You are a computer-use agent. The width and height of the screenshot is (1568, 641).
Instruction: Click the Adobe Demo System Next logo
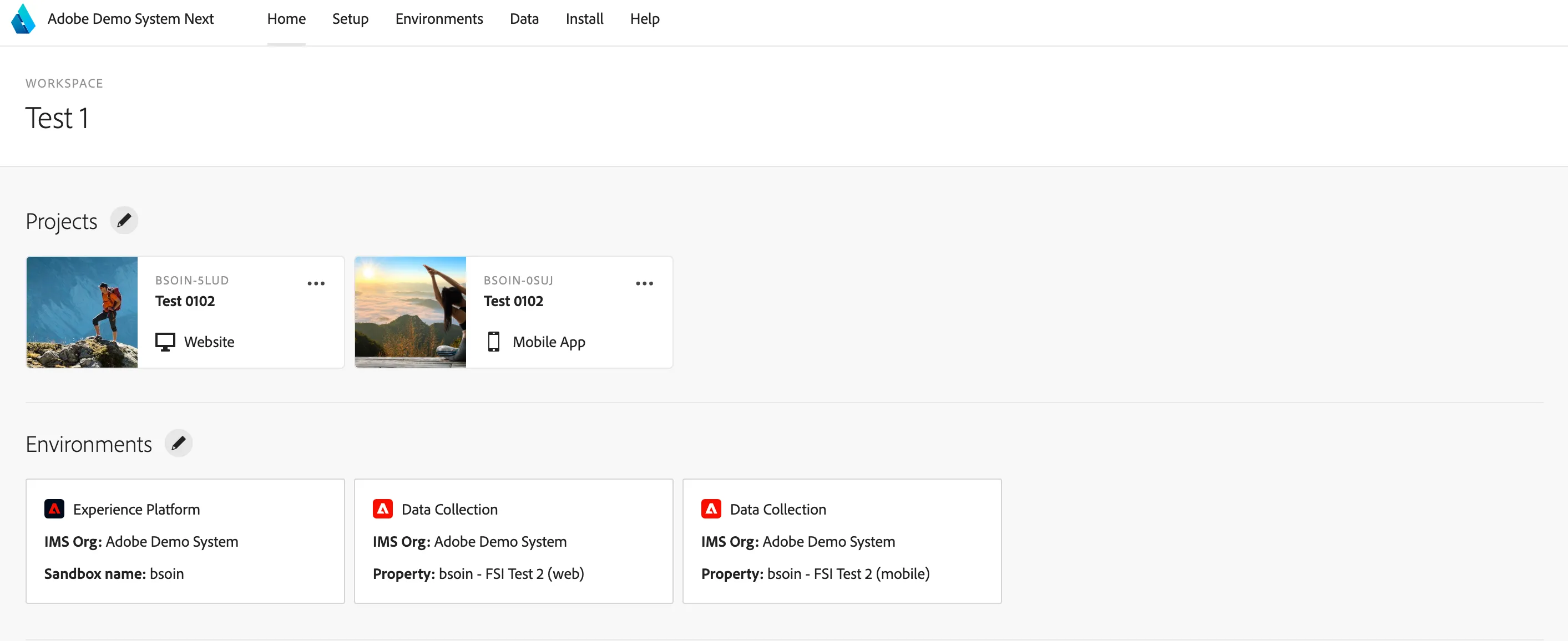coord(23,19)
